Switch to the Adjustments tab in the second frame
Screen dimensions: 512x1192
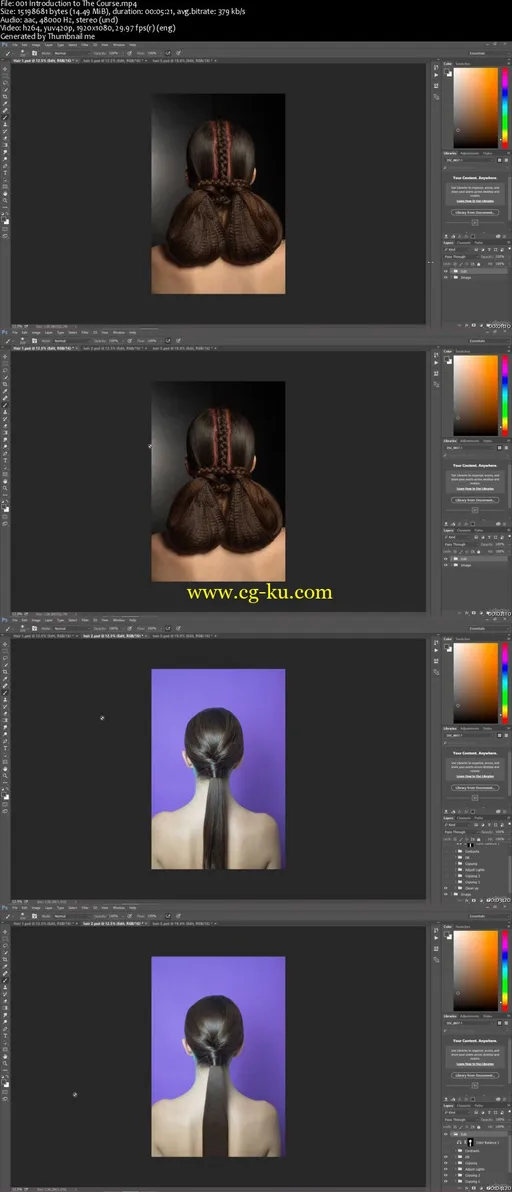coord(469,440)
